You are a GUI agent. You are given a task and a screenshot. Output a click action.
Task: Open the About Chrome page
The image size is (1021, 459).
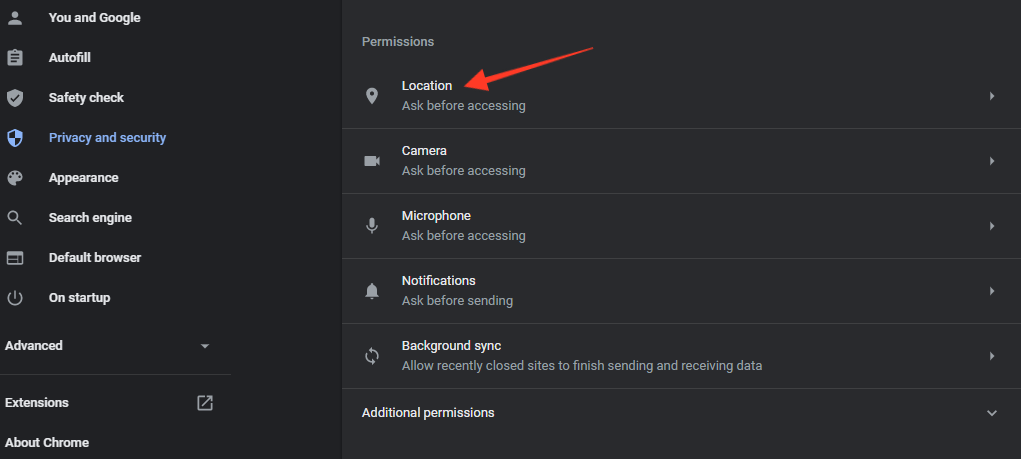click(47, 443)
